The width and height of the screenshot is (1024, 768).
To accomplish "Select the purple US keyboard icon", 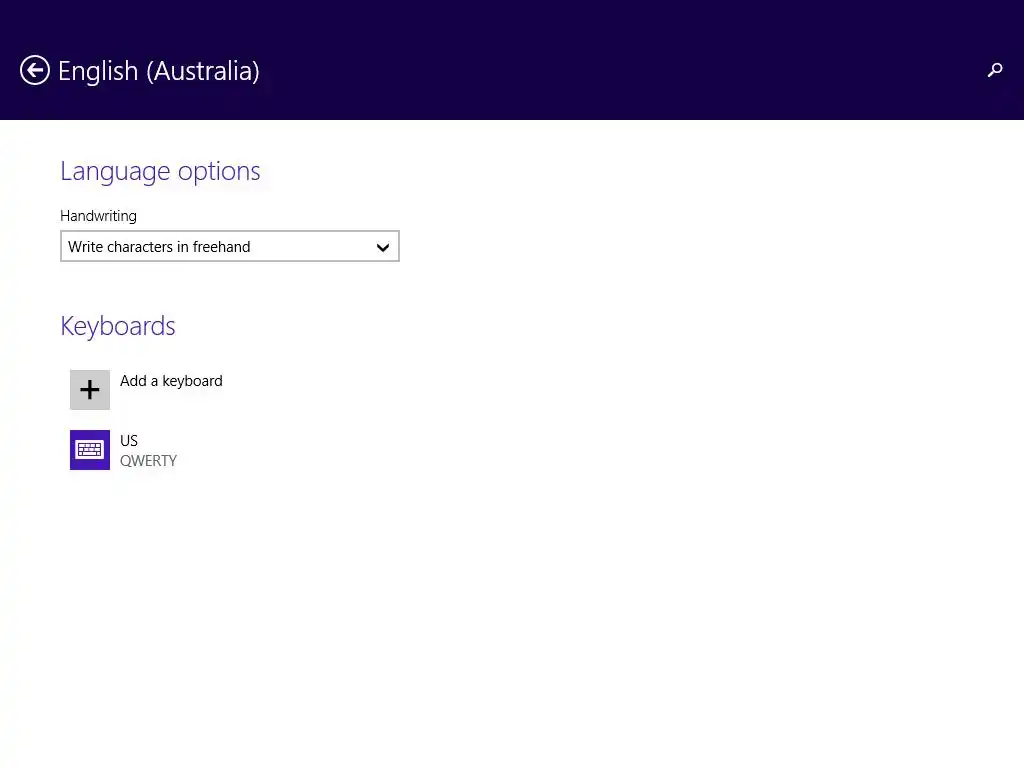I will point(90,450).
